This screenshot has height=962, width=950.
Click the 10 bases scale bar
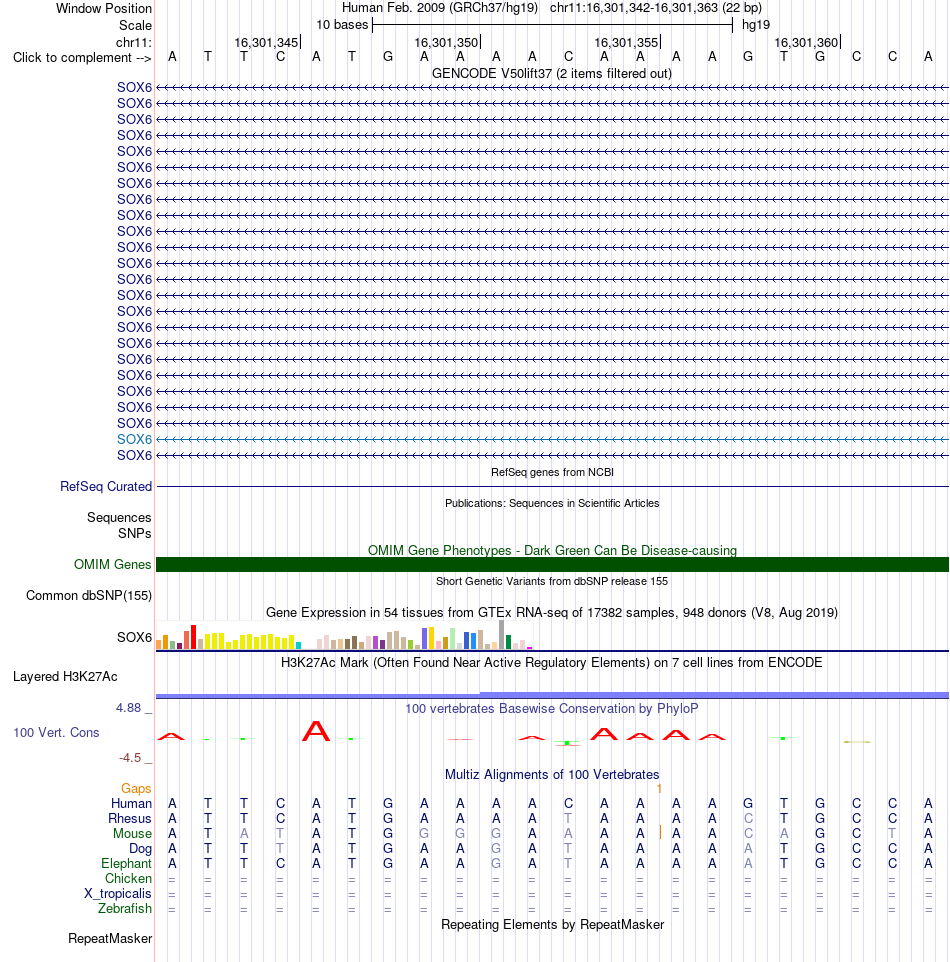click(x=552, y=25)
